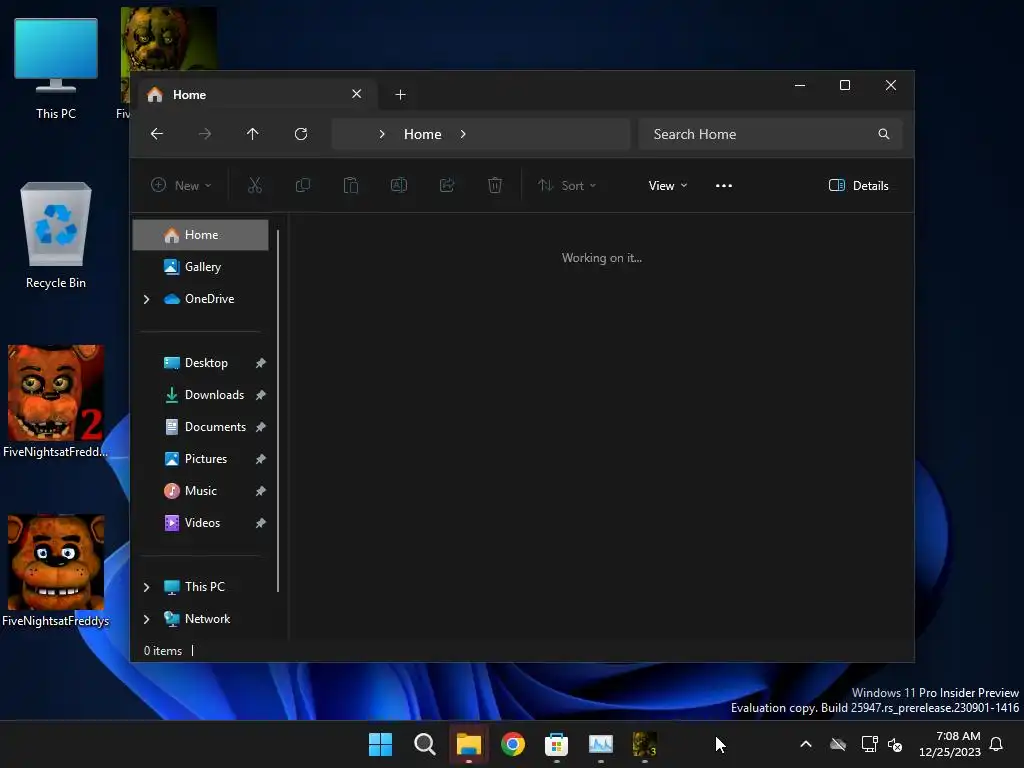Expand the OneDrive tree node

coord(146,299)
